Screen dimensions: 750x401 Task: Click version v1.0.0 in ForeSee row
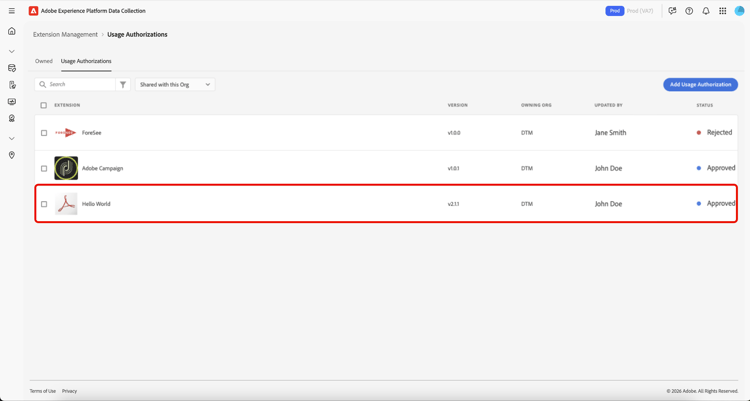tap(454, 133)
